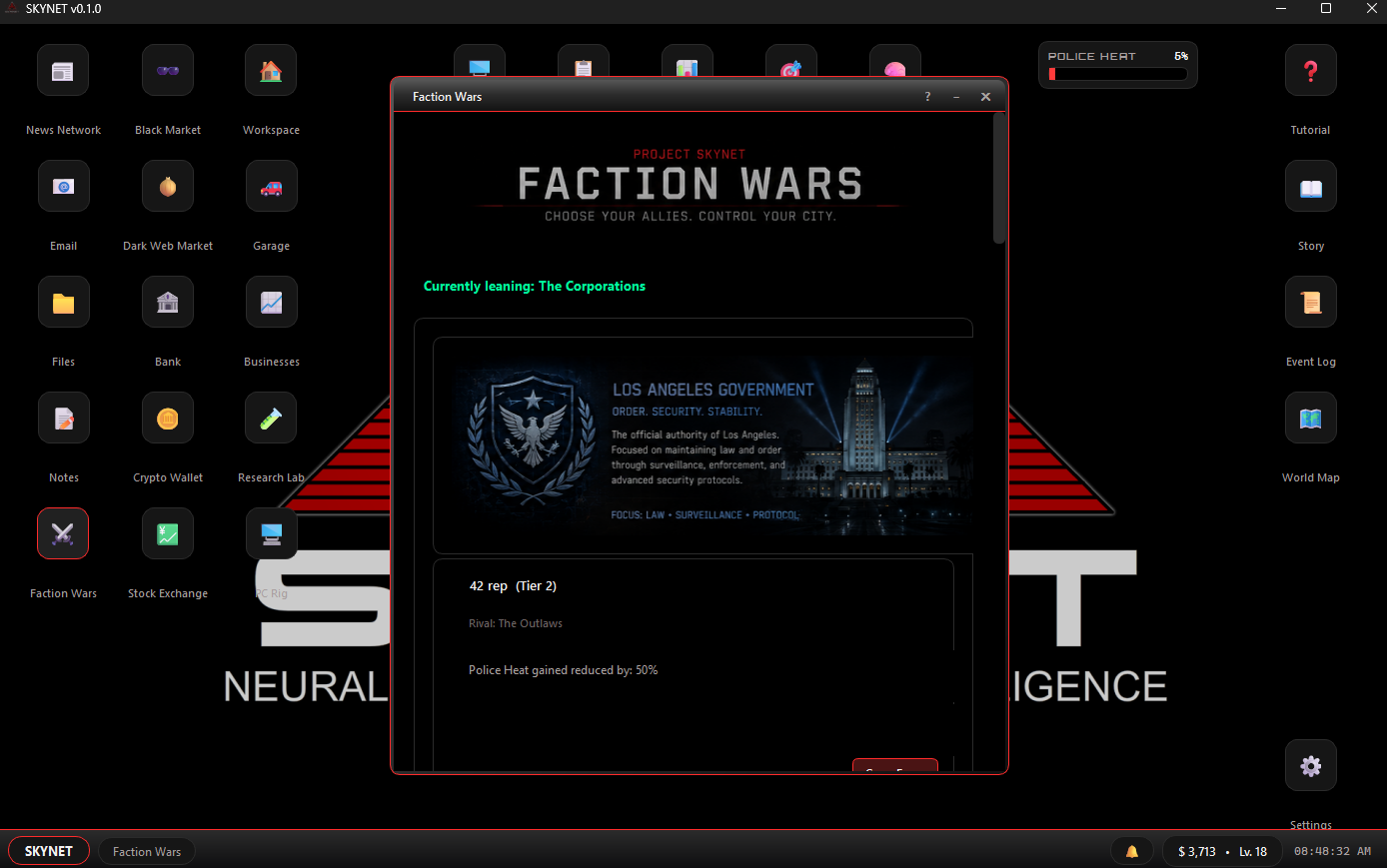Open the Tutorial question mark icon
The height and width of the screenshot is (868, 1387).
(1311, 71)
